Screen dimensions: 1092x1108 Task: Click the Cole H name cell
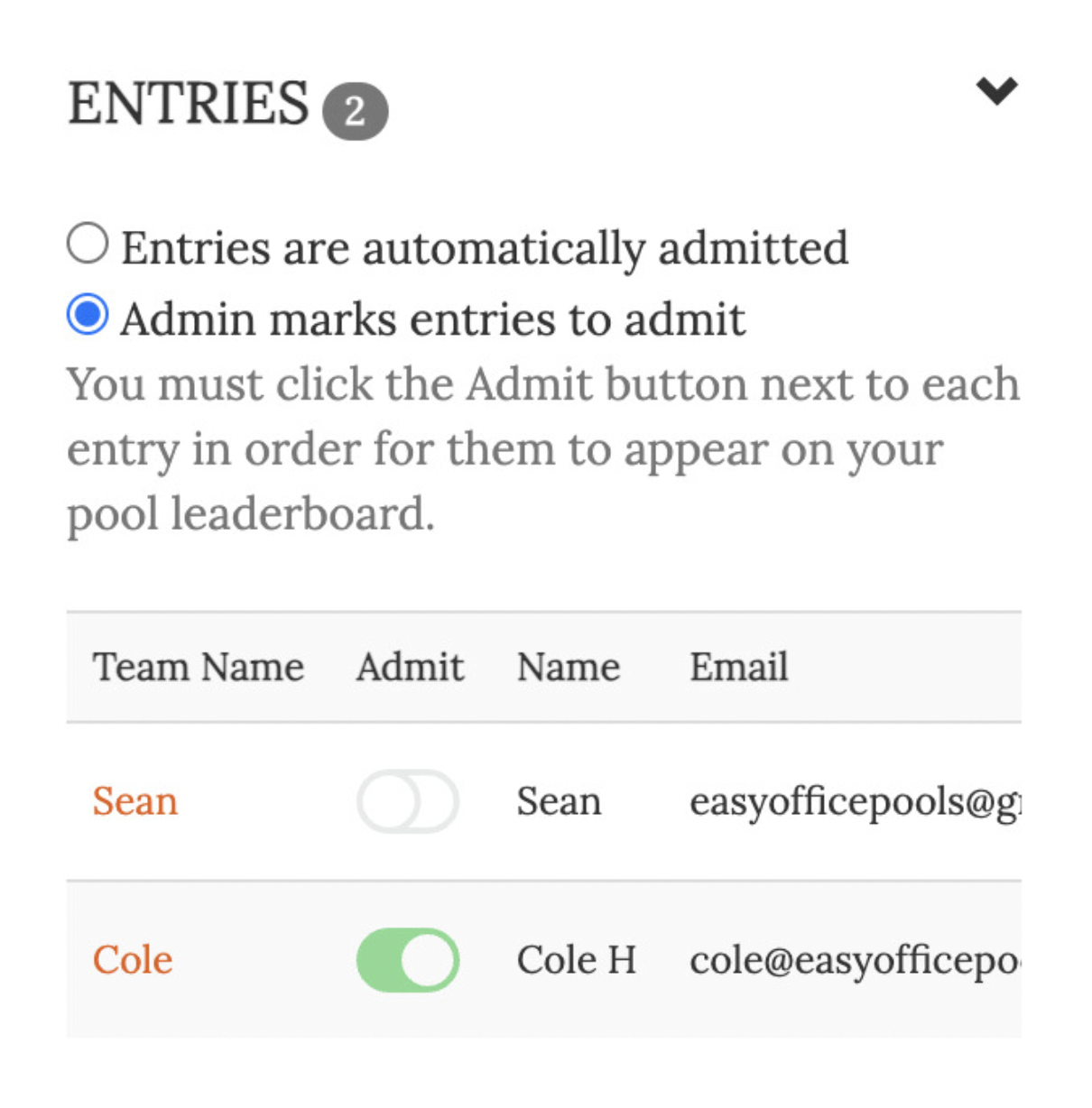point(576,960)
